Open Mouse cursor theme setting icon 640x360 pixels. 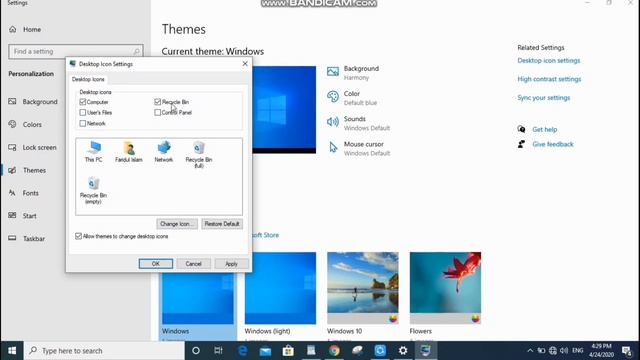333,147
